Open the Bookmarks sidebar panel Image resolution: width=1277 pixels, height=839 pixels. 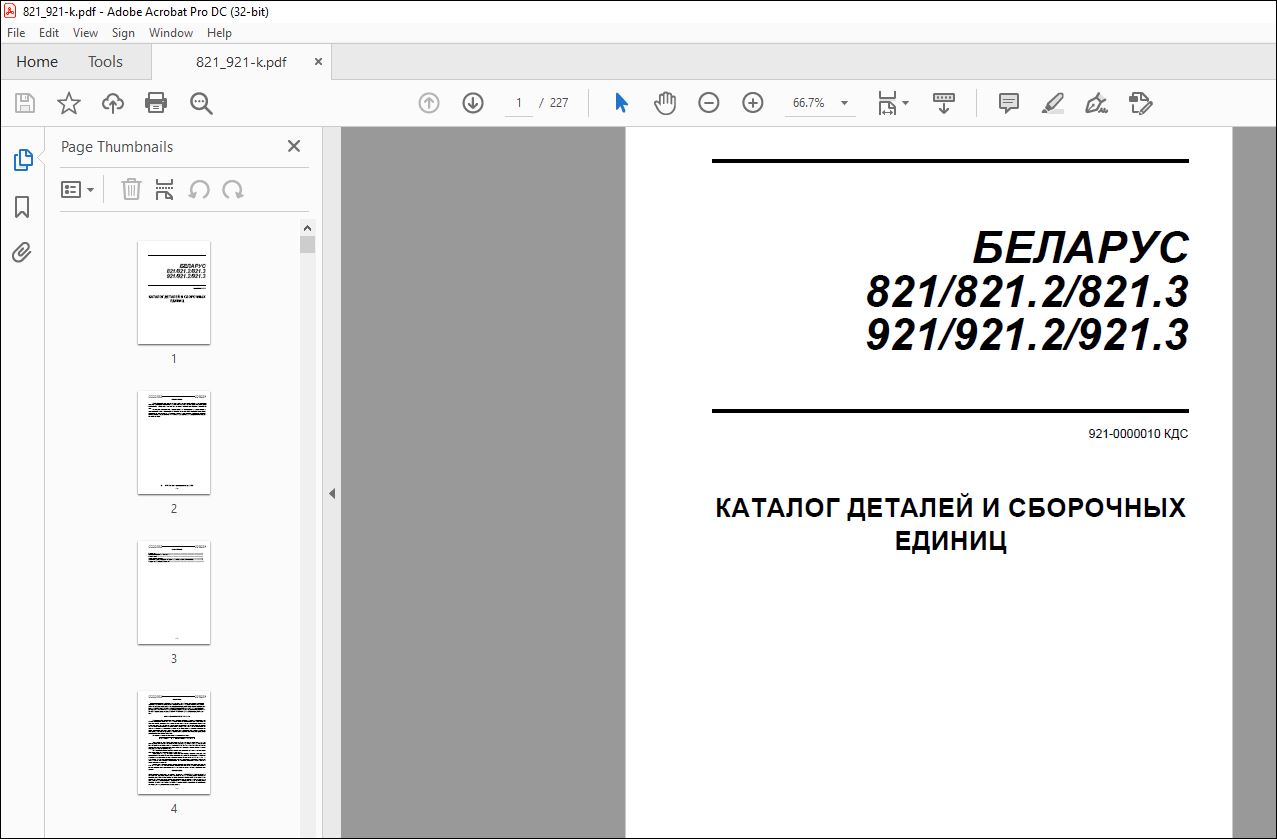coord(22,206)
